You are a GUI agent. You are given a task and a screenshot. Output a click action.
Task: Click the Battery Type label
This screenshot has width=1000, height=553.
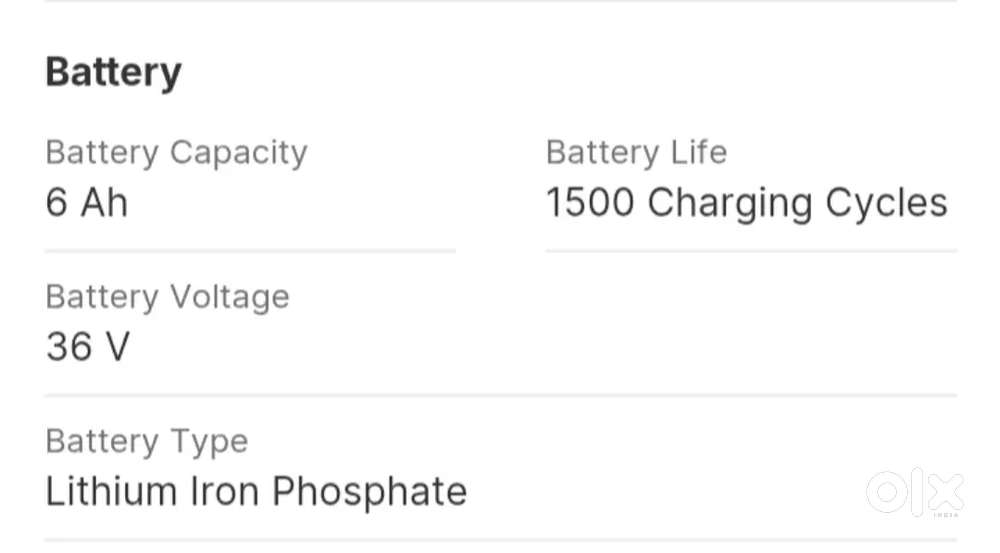click(146, 441)
